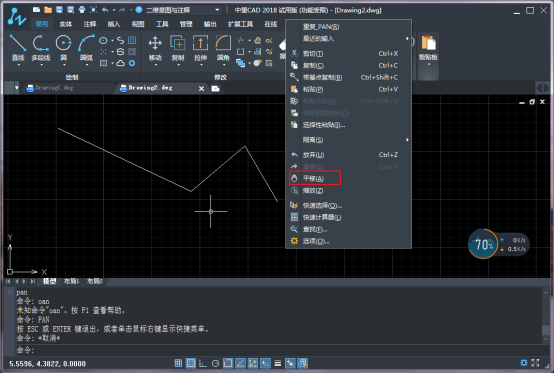Expand the 最近的输入 submenu
Screen dimensions: 554x374
[x=348, y=38]
